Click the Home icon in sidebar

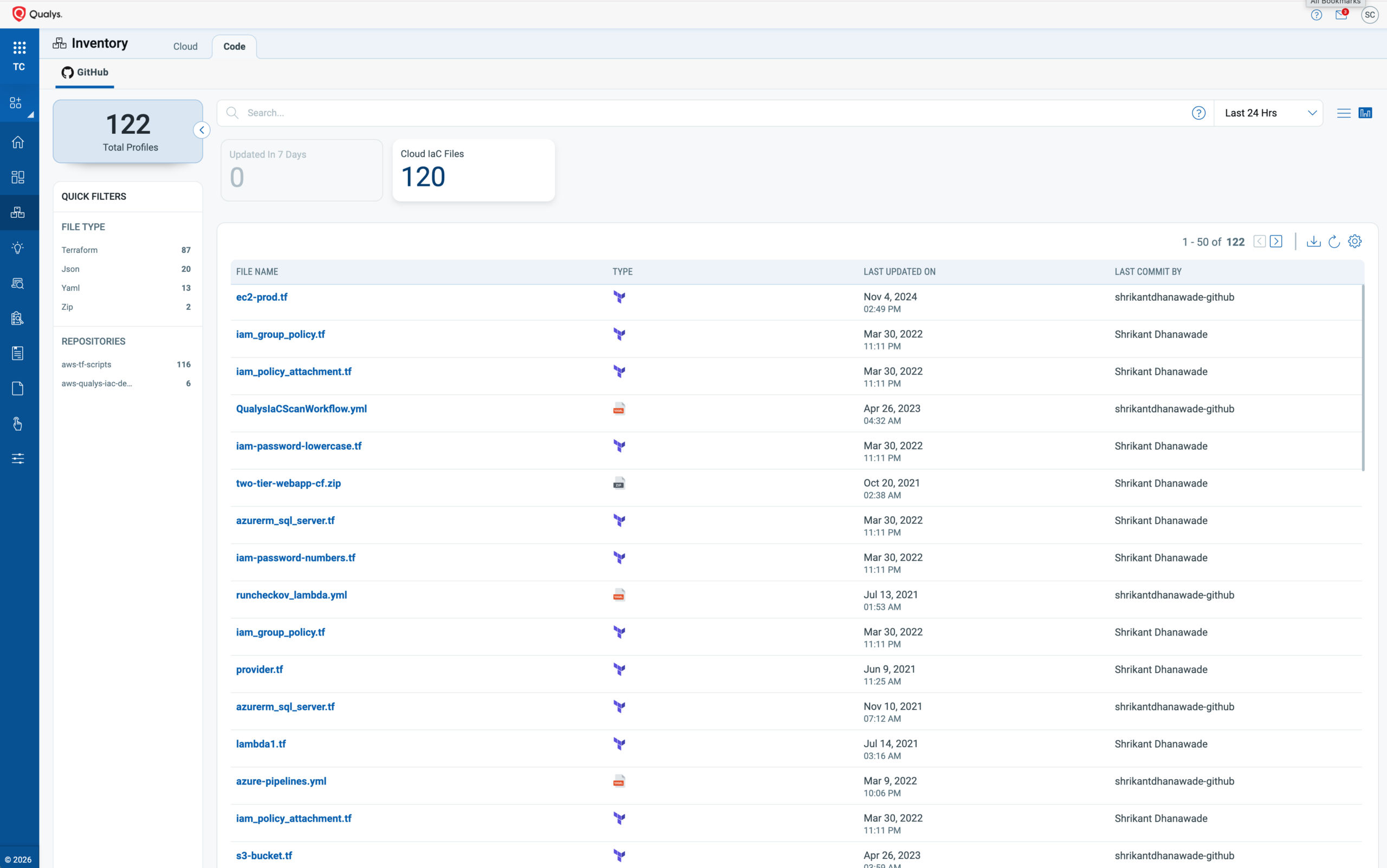coord(18,142)
